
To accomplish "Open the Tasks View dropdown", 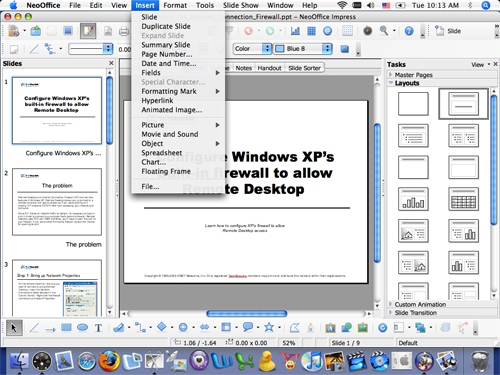I will click(480, 64).
